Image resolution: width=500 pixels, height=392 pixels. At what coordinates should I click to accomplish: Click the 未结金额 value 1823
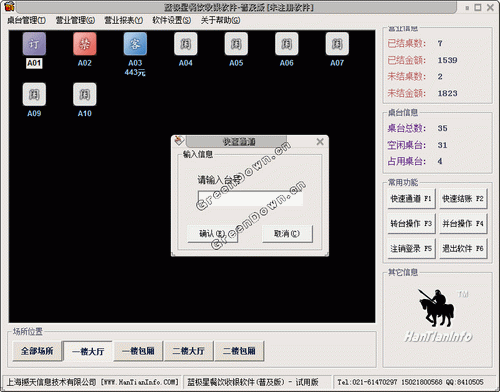(x=447, y=93)
